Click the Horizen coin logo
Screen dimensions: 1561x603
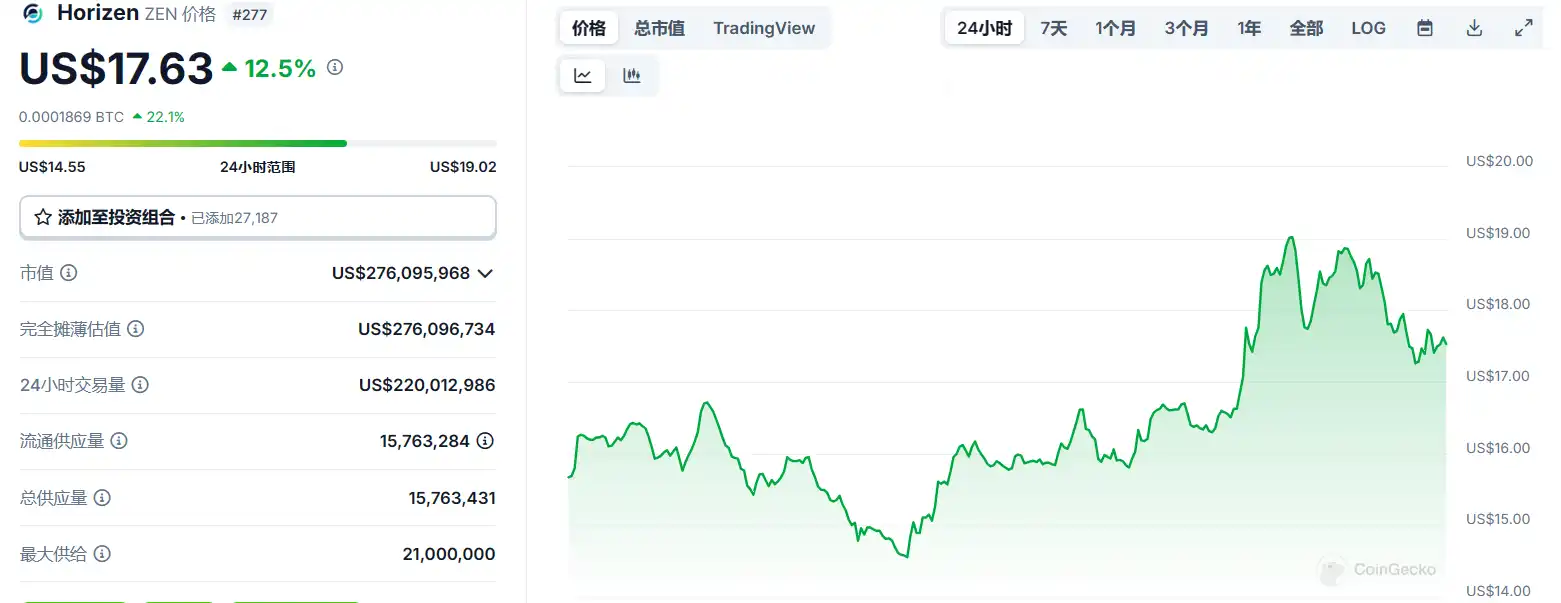(x=33, y=14)
